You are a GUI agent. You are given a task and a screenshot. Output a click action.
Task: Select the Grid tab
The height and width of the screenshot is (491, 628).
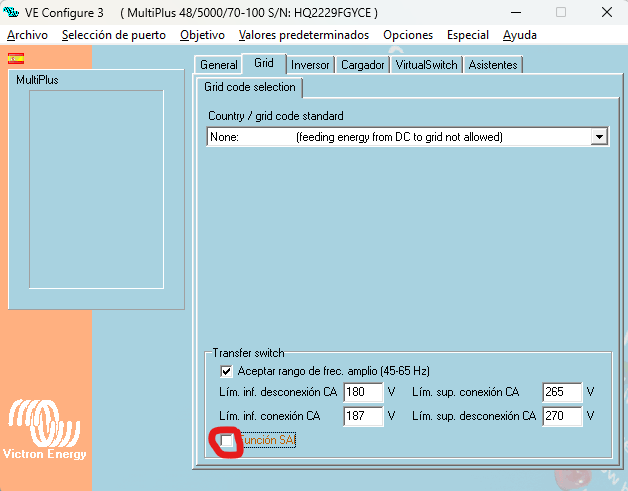coord(264,63)
